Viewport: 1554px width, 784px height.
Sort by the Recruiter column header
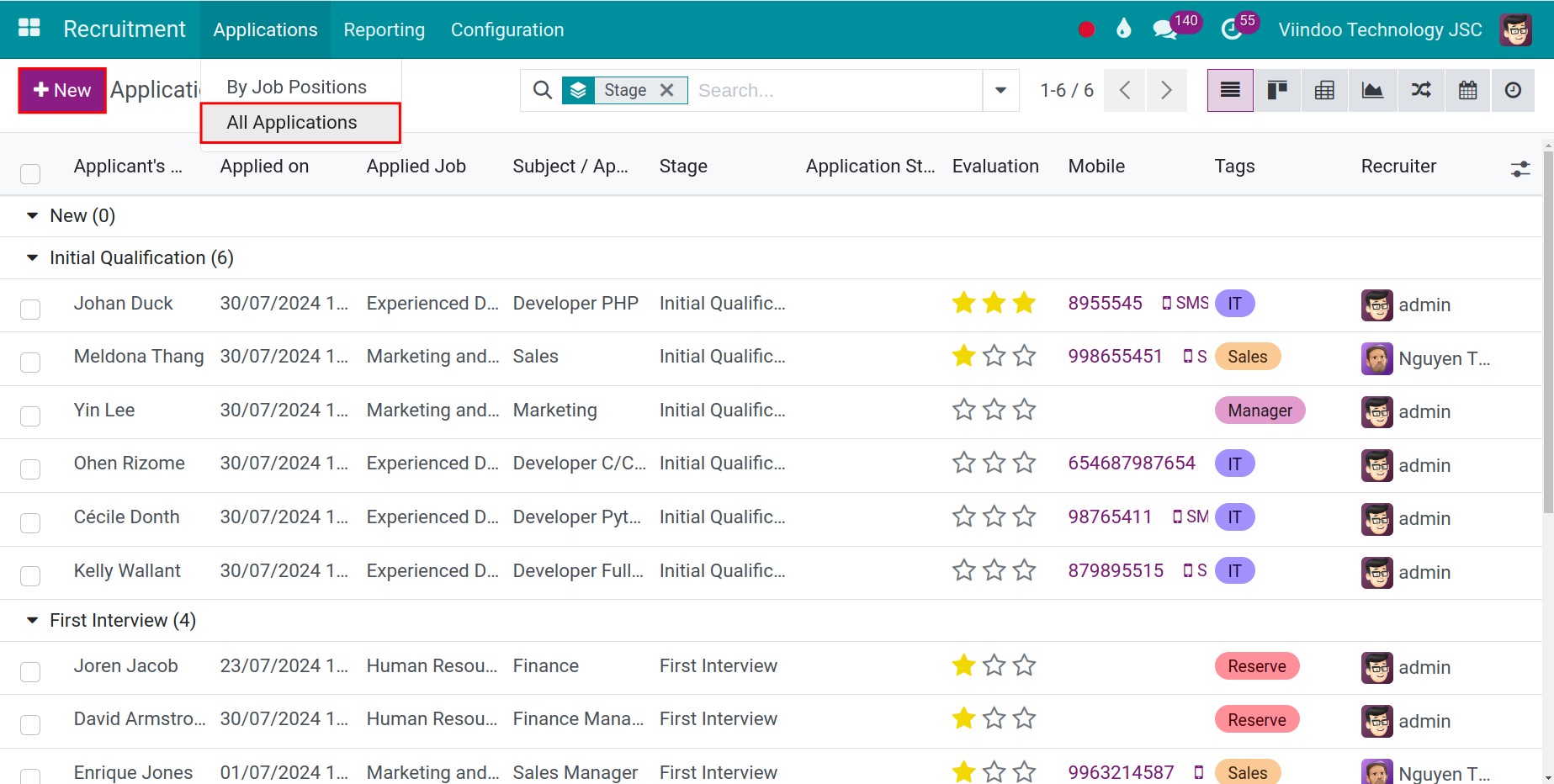1398,167
